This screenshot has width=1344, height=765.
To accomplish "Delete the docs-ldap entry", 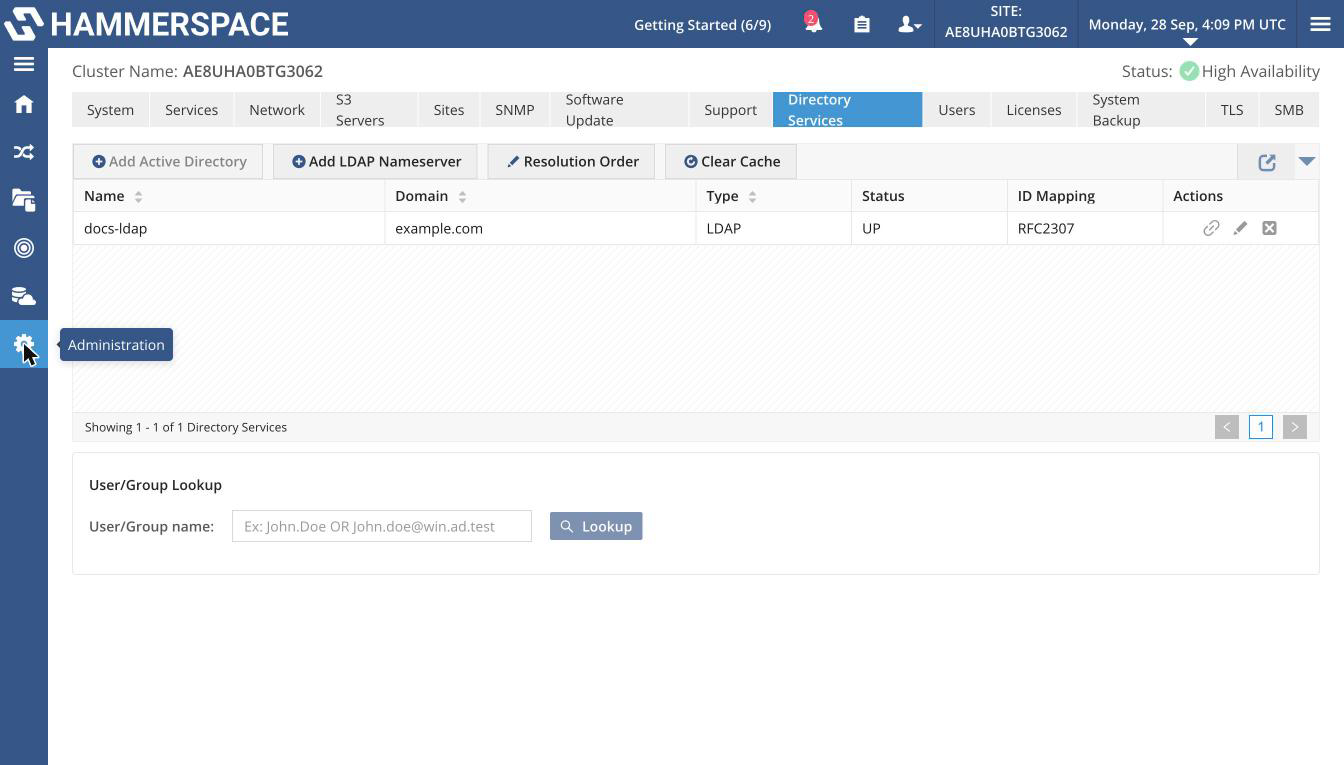I will pyautogui.click(x=1269, y=228).
